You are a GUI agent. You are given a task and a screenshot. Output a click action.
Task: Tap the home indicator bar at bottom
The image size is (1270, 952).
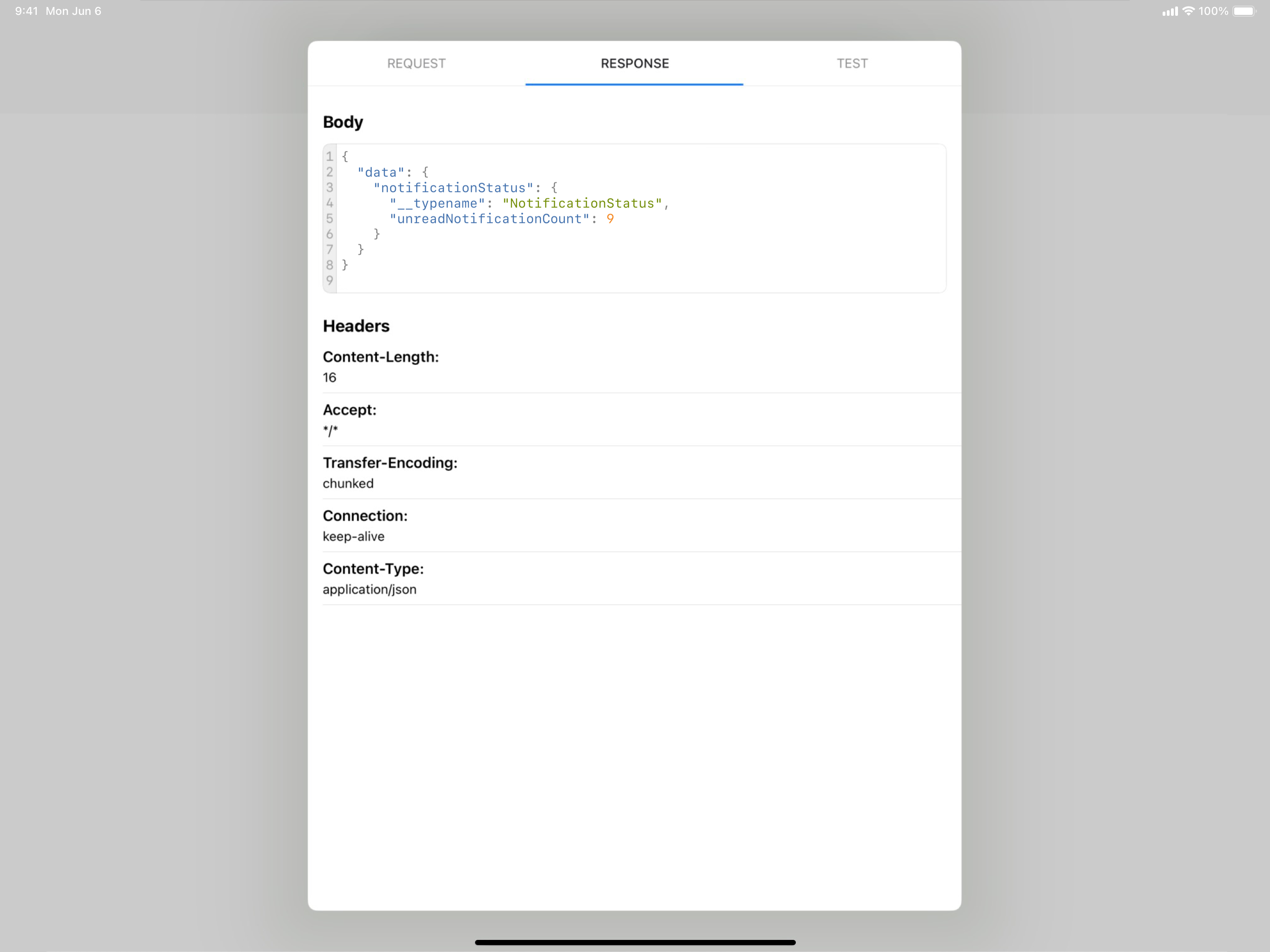click(635, 942)
